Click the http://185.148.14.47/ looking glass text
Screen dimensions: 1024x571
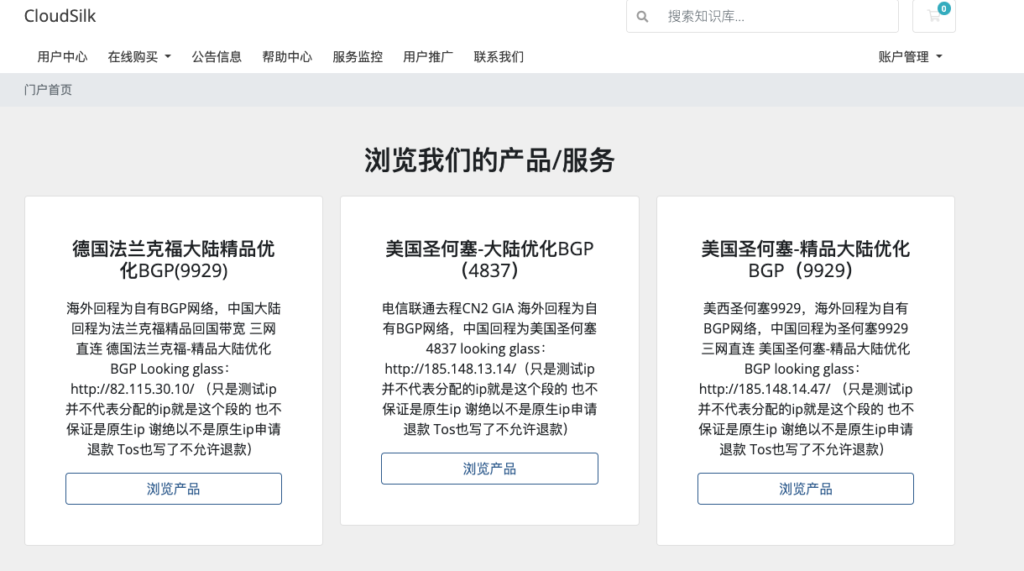coord(764,389)
